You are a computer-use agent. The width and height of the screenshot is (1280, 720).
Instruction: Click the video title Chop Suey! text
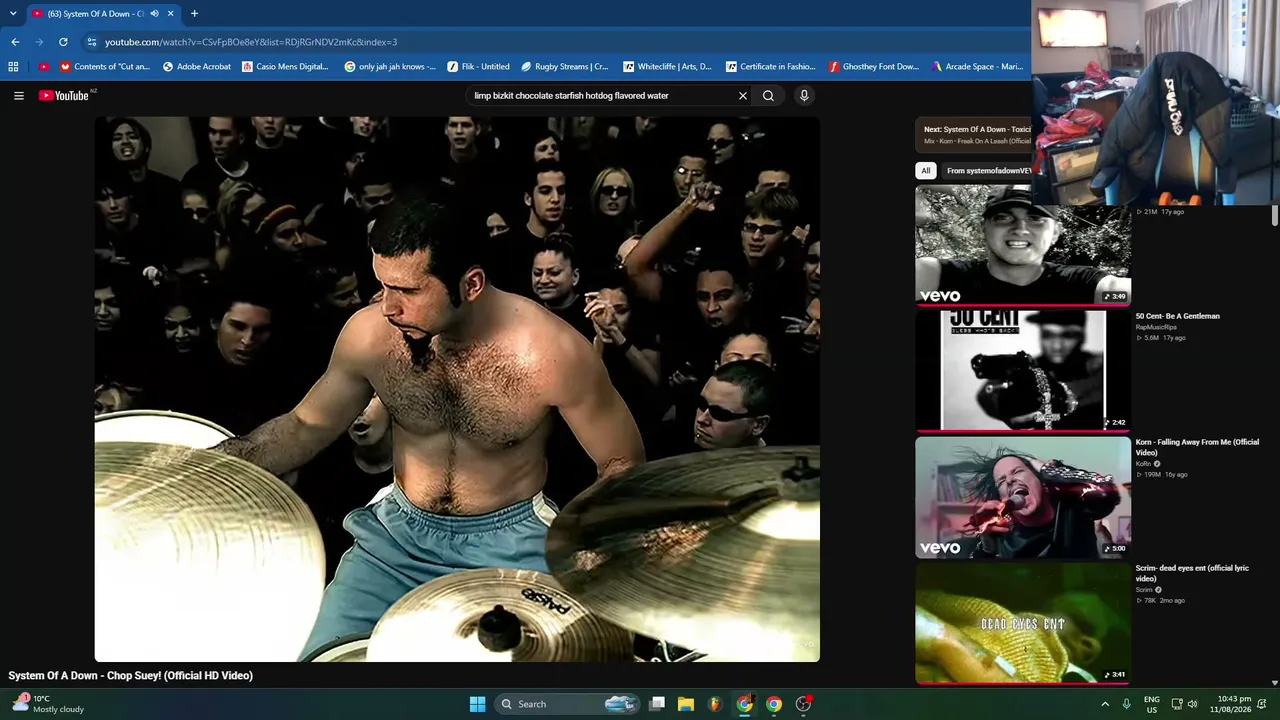coord(130,676)
